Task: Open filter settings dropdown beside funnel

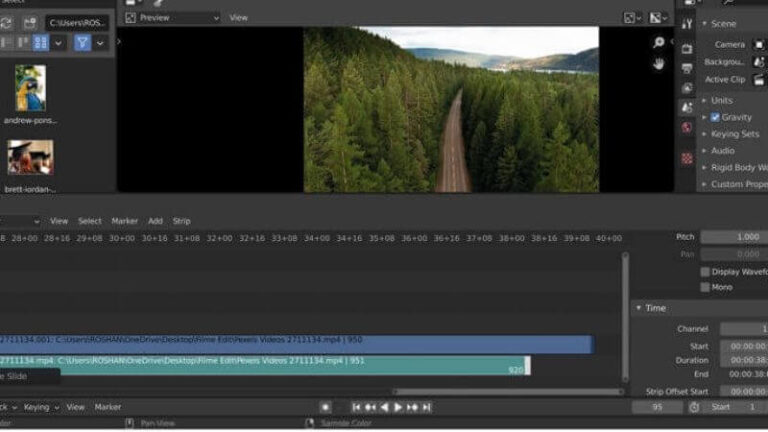Action: click(x=100, y=43)
